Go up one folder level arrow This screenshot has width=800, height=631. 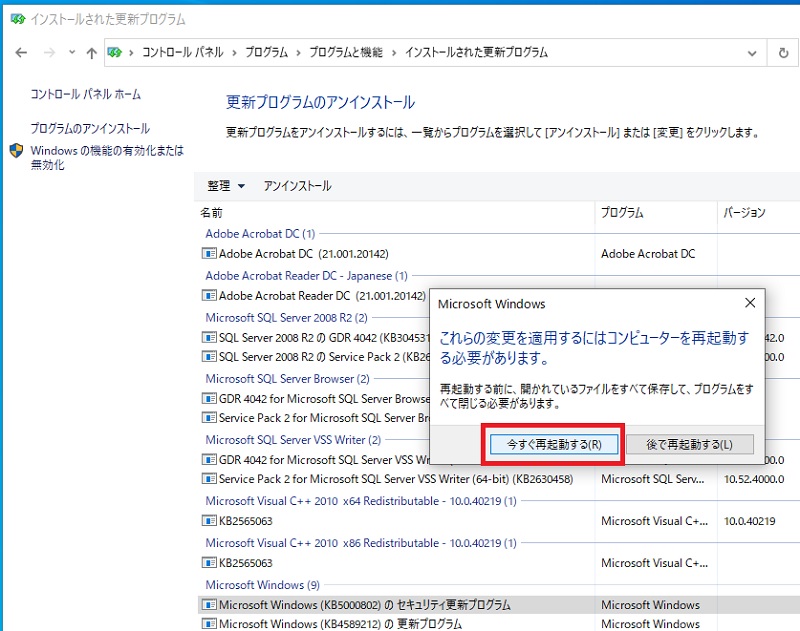point(92,53)
